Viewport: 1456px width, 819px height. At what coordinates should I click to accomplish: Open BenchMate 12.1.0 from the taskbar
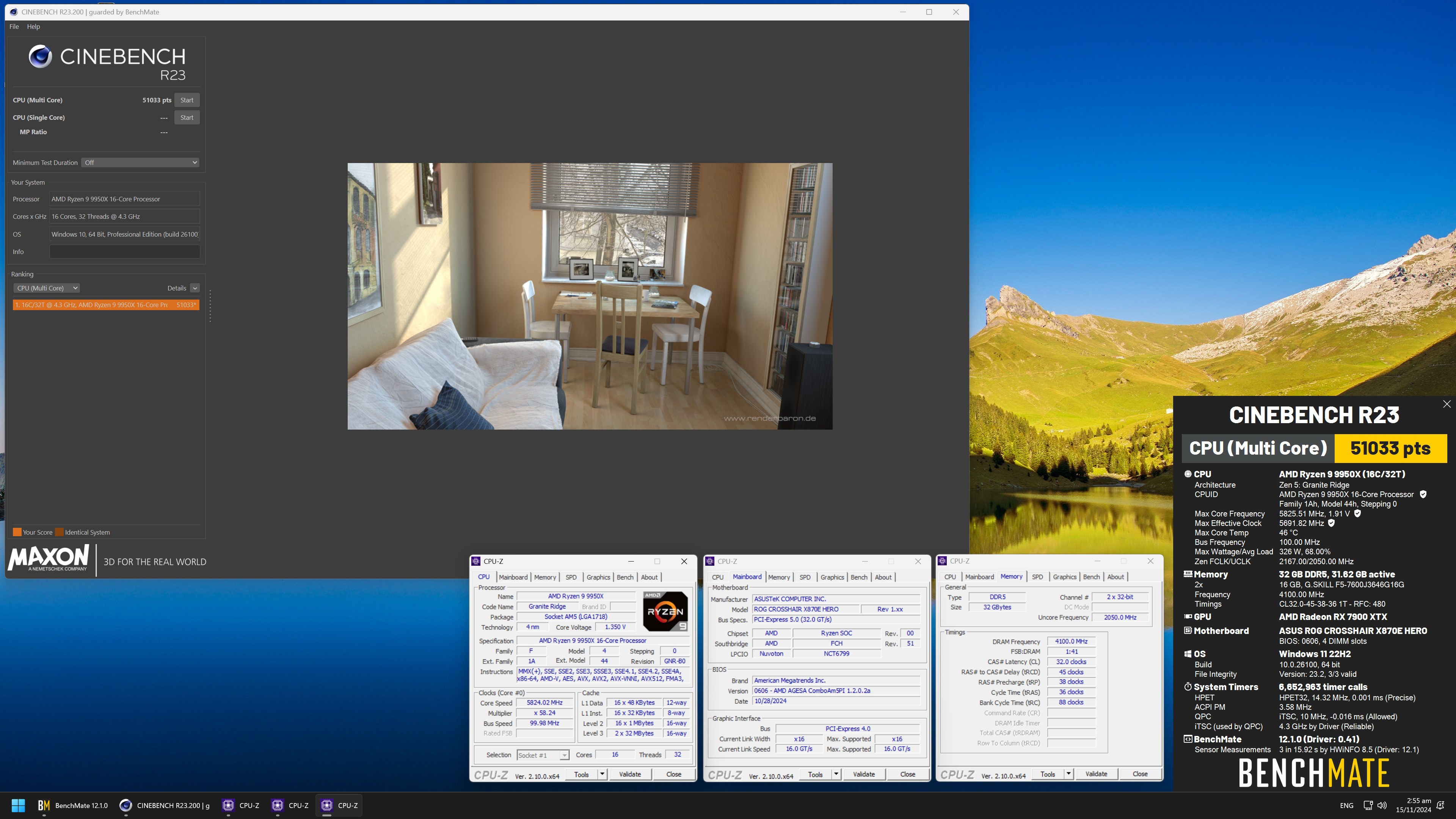tap(72, 805)
